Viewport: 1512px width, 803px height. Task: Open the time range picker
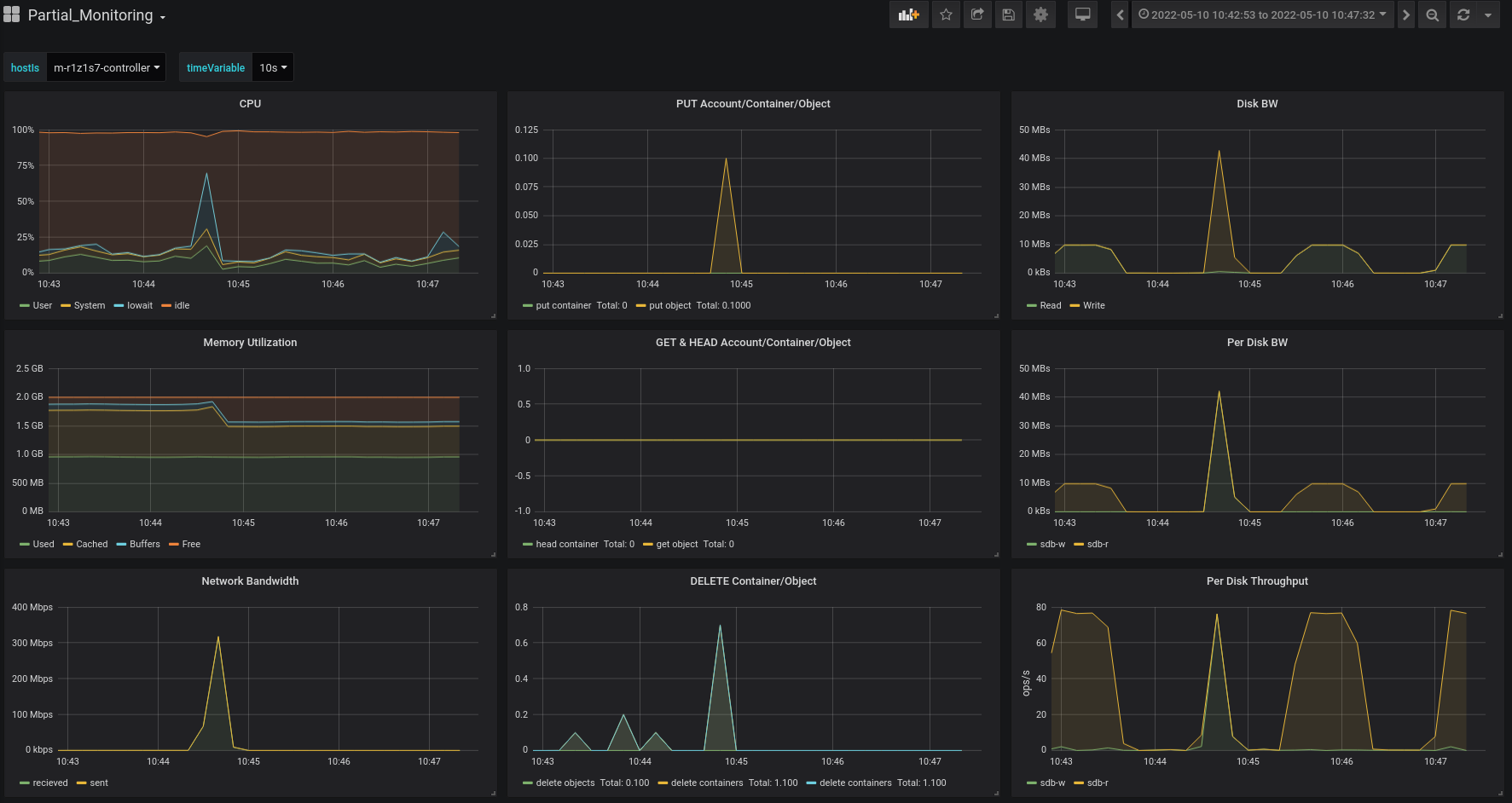click(1262, 14)
